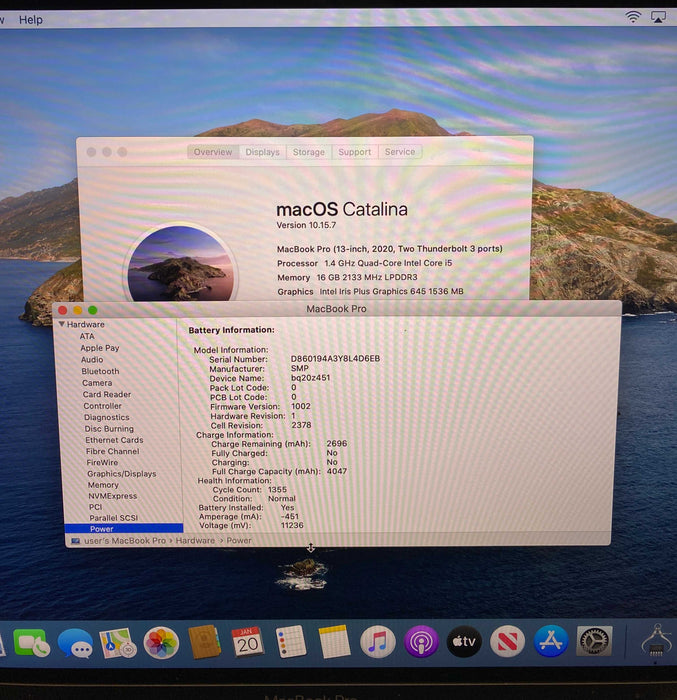The image size is (677, 700).
Task: Click Charge Remaining value 2696
Action: (337, 443)
